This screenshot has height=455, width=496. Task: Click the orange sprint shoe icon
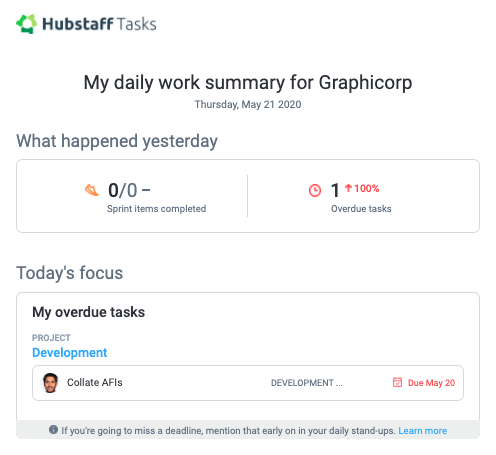point(91,190)
